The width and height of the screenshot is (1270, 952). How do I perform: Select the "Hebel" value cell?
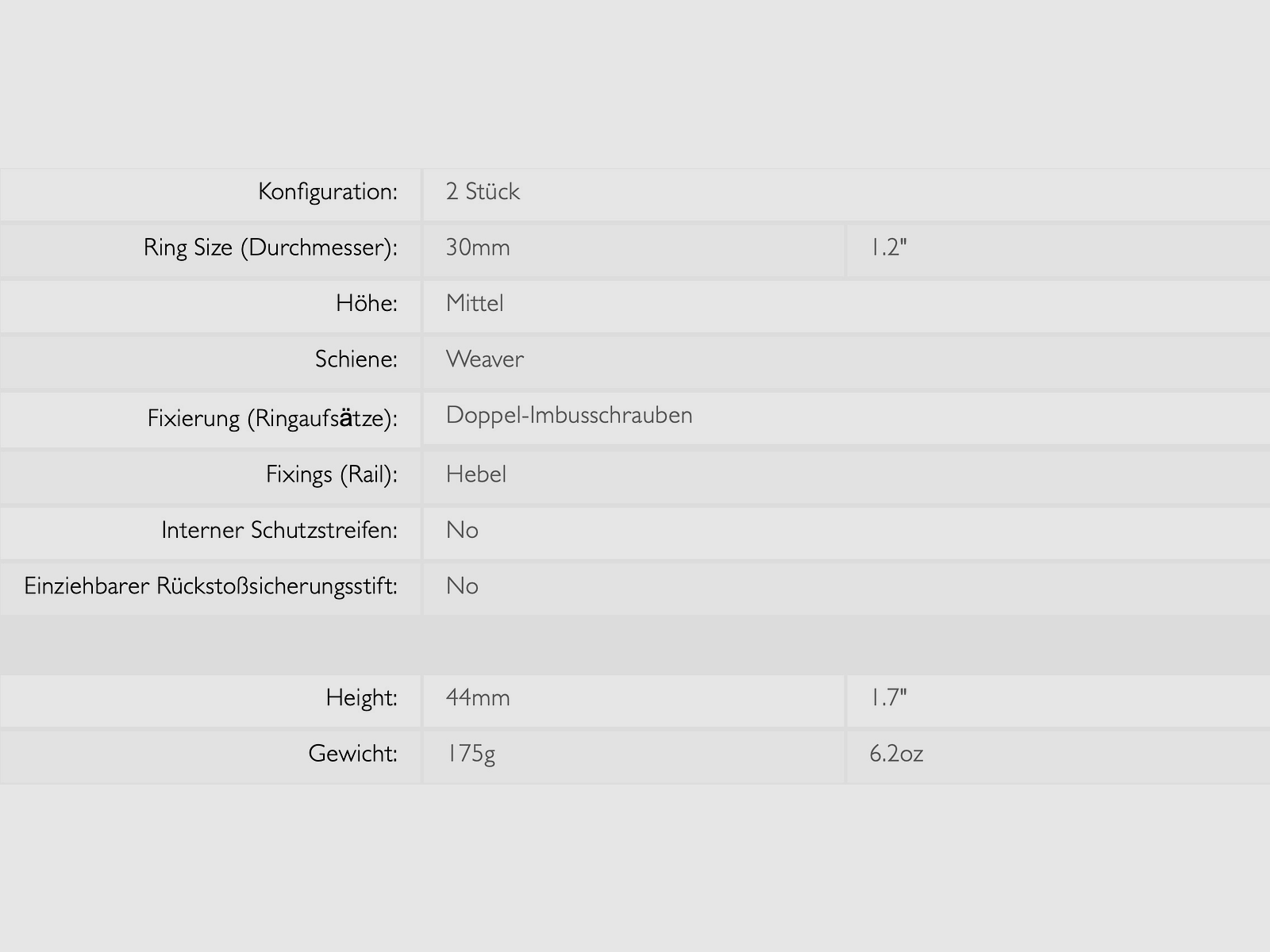(476, 474)
